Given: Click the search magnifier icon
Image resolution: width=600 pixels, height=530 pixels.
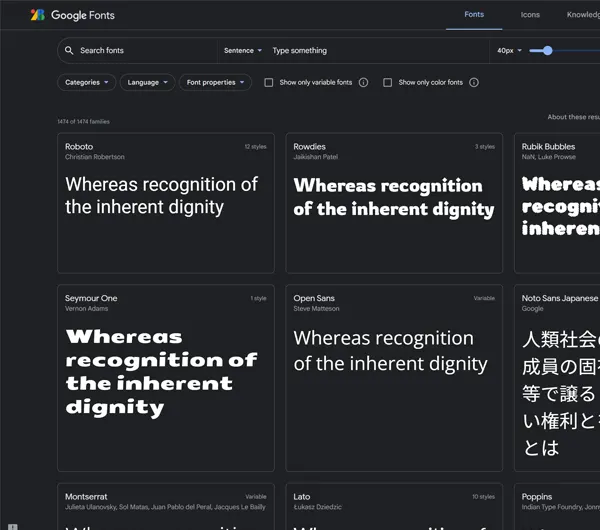Looking at the screenshot, I should tap(69, 51).
